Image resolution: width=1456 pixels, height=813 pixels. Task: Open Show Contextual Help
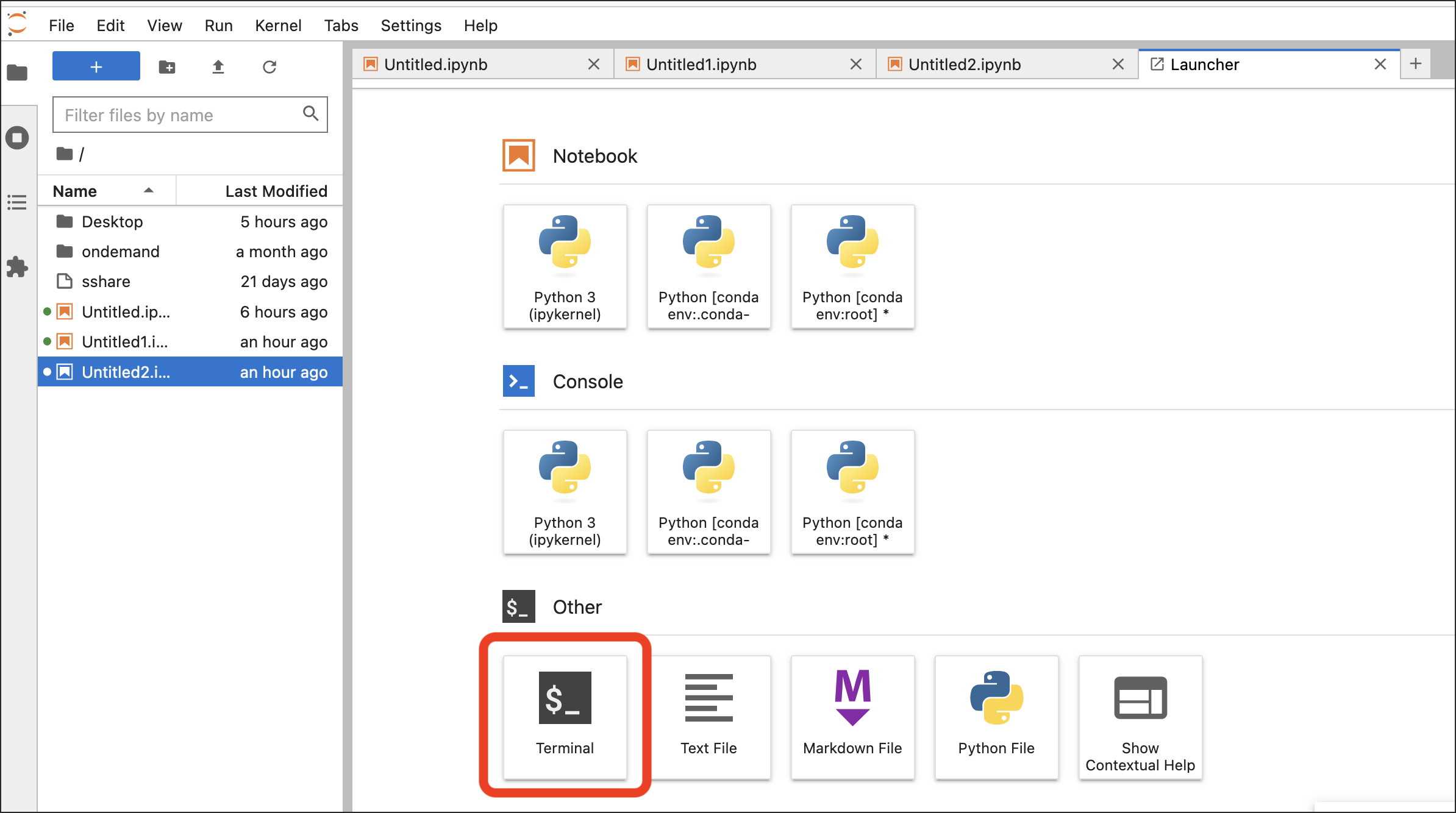[x=1140, y=716]
